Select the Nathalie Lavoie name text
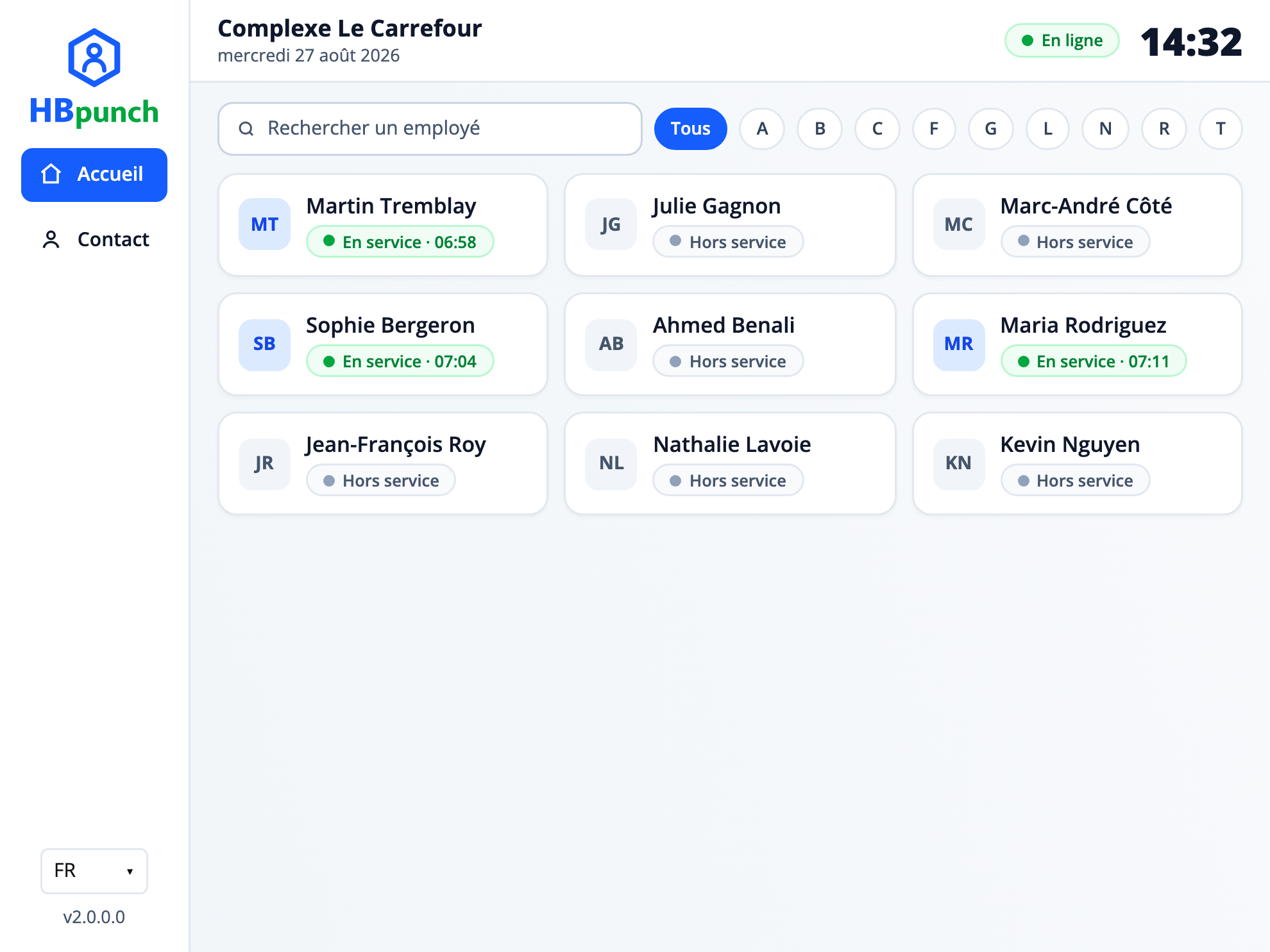The height and width of the screenshot is (952, 1270). tap(732, 444)
